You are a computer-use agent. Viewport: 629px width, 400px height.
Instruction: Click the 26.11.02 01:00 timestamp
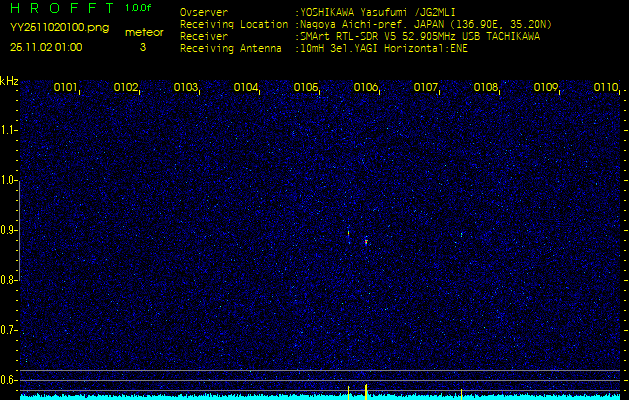[46, 47]
